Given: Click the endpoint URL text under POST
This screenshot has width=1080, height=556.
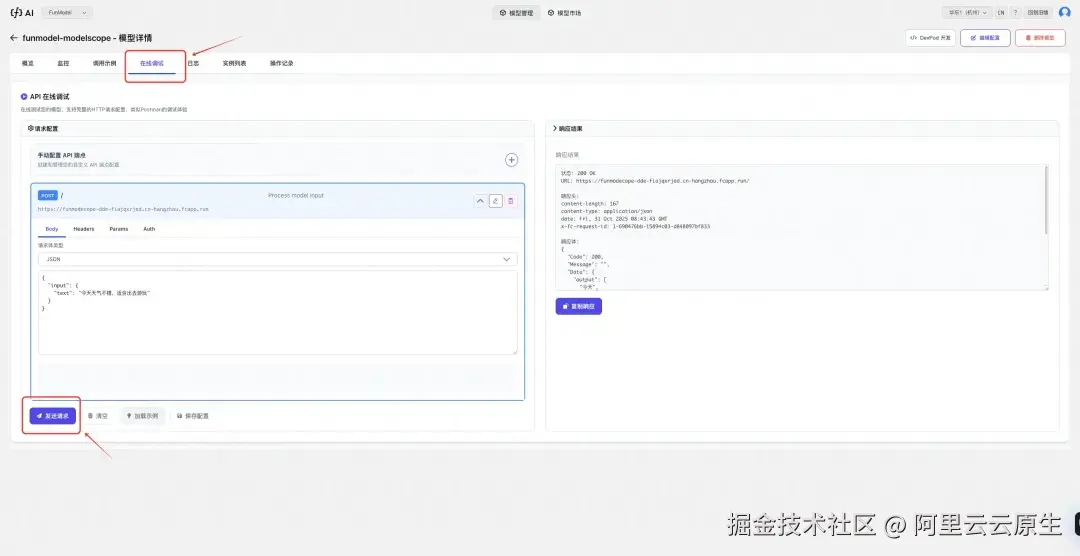Looking at the screenshot, I should point(123,208).
